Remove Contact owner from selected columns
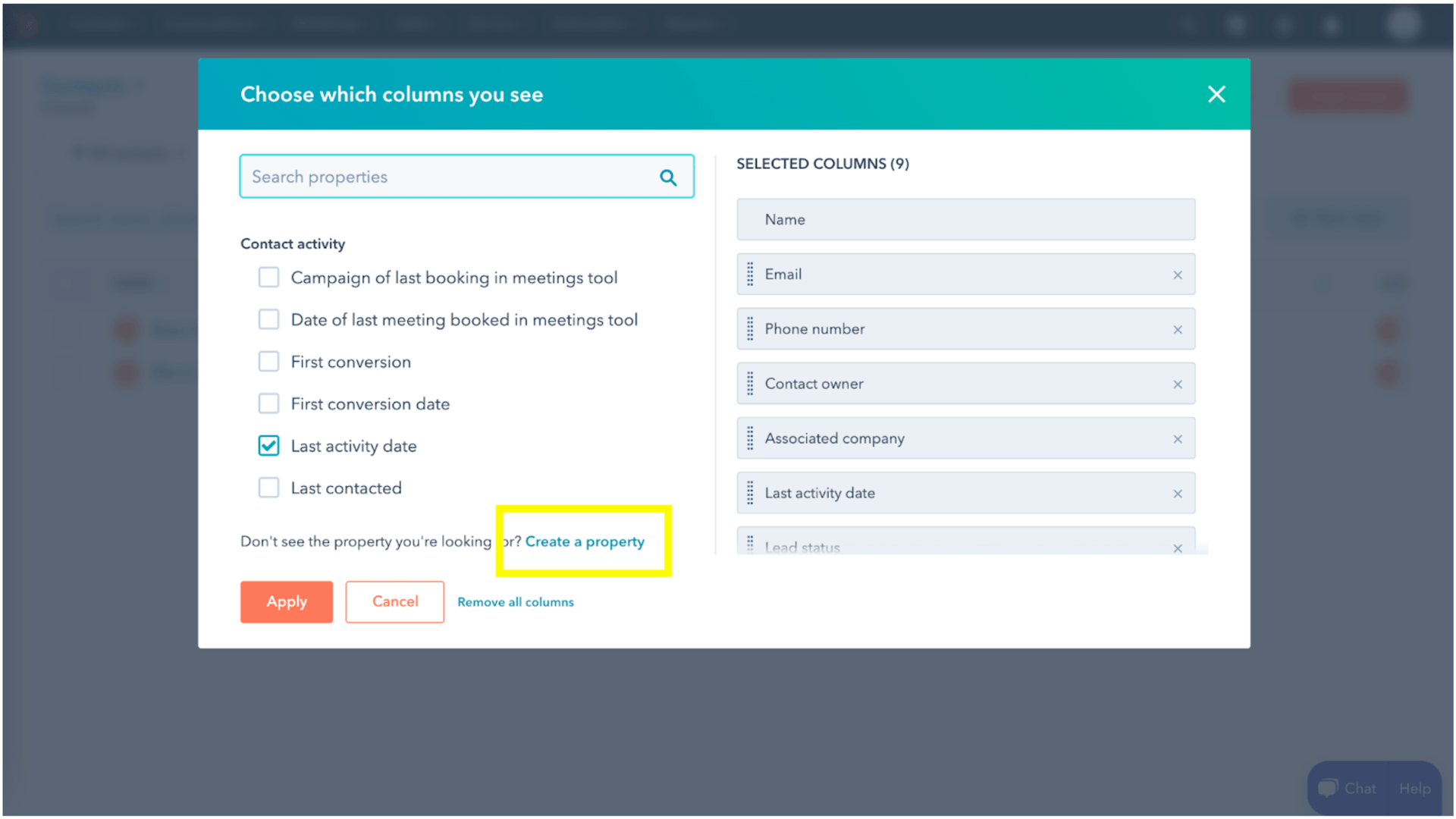Viewport: 1456px width, 819px height. point(1177,384)
